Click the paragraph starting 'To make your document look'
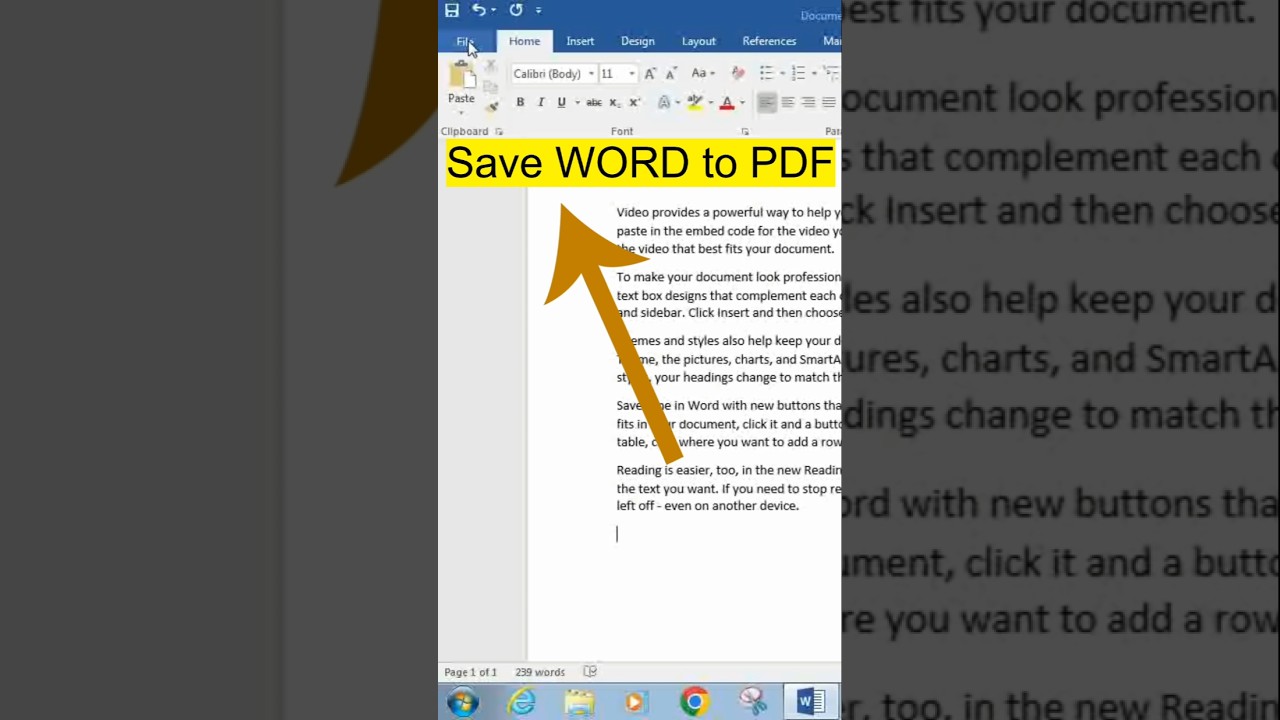This screenshot has height=720, width=1280. point(728,295)
